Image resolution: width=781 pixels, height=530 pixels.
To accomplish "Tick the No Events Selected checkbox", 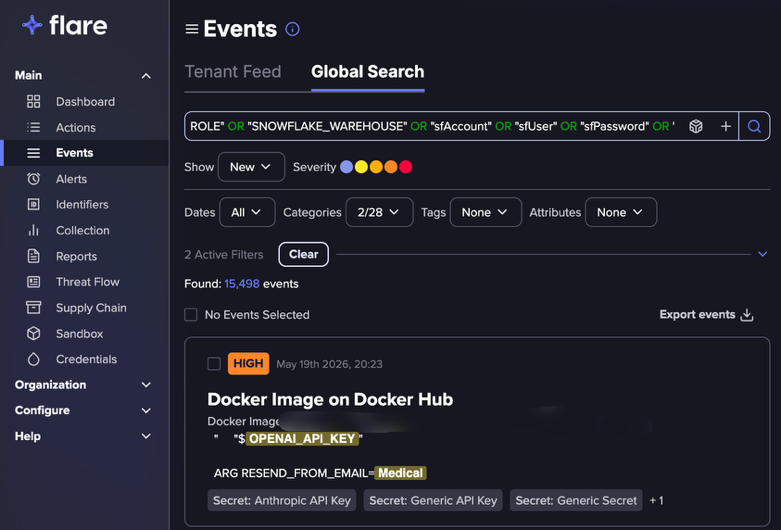I will tap(191, 315).
